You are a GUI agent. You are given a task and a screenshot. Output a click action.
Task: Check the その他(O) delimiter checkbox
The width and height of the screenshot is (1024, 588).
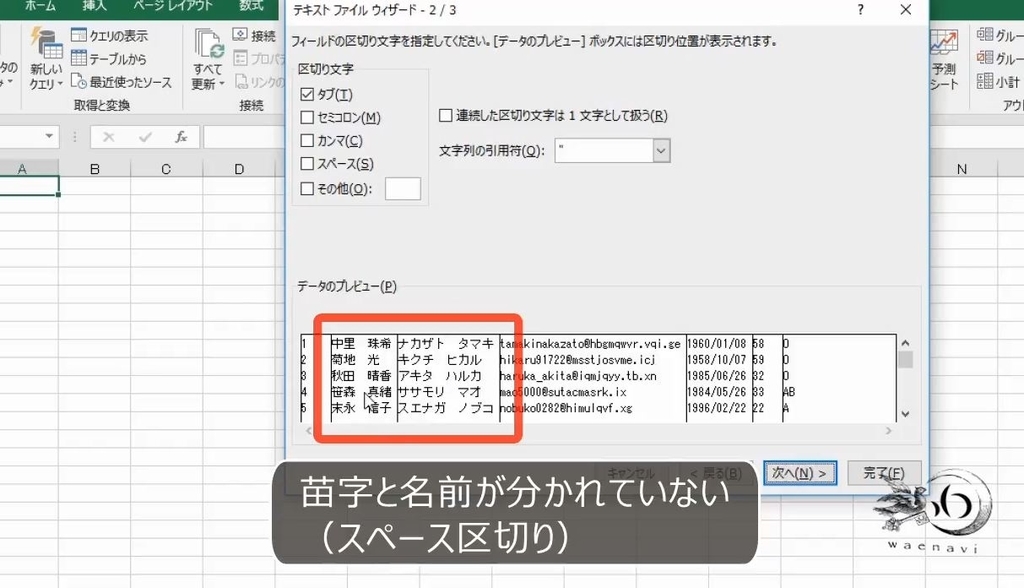307,189
